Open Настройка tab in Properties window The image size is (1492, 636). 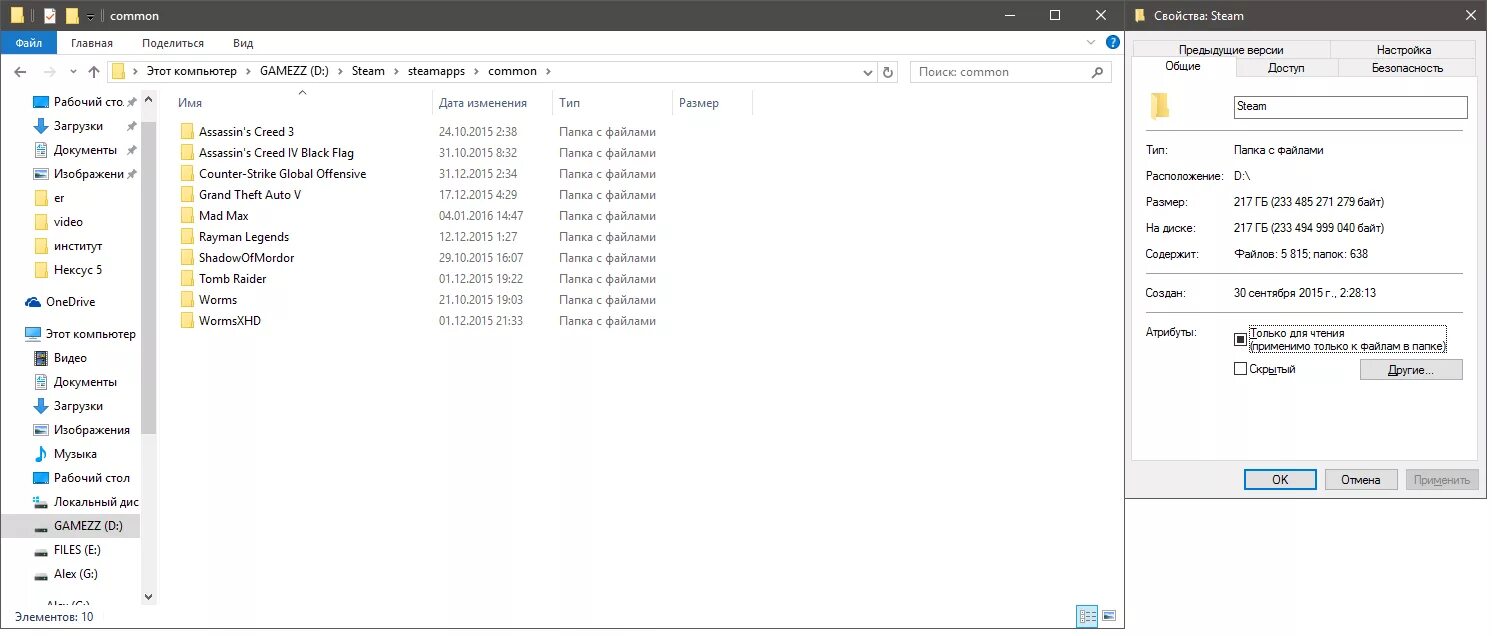coord(1404,50)
